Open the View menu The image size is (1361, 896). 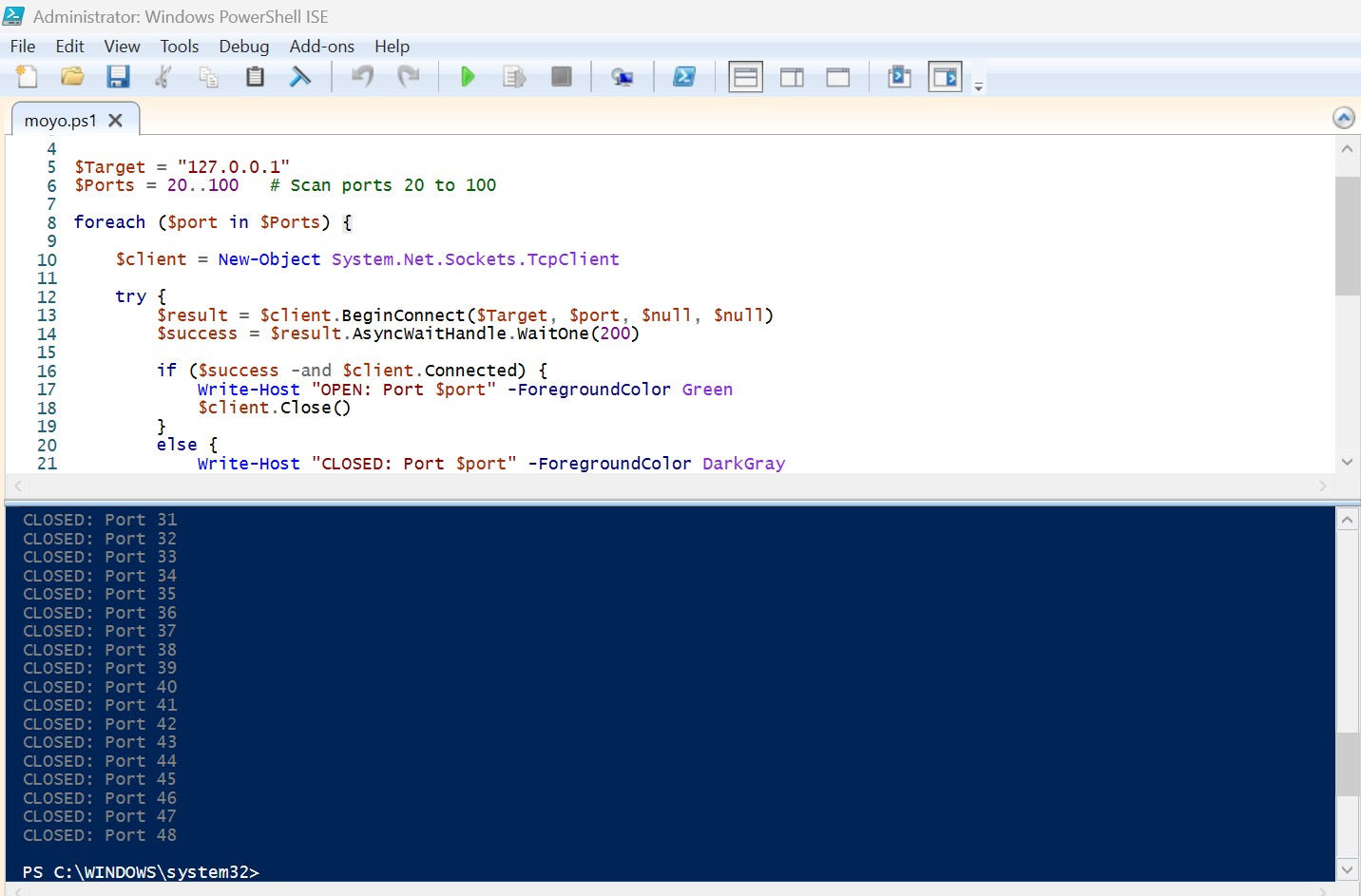[122, 47]
